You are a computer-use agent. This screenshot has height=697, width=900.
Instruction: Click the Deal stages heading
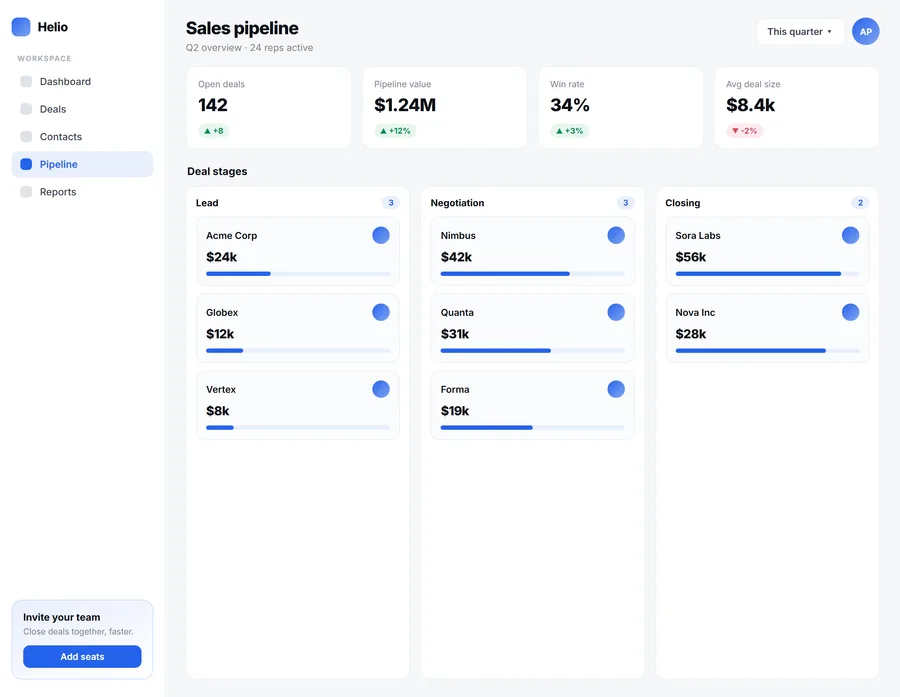pos(217,171)
